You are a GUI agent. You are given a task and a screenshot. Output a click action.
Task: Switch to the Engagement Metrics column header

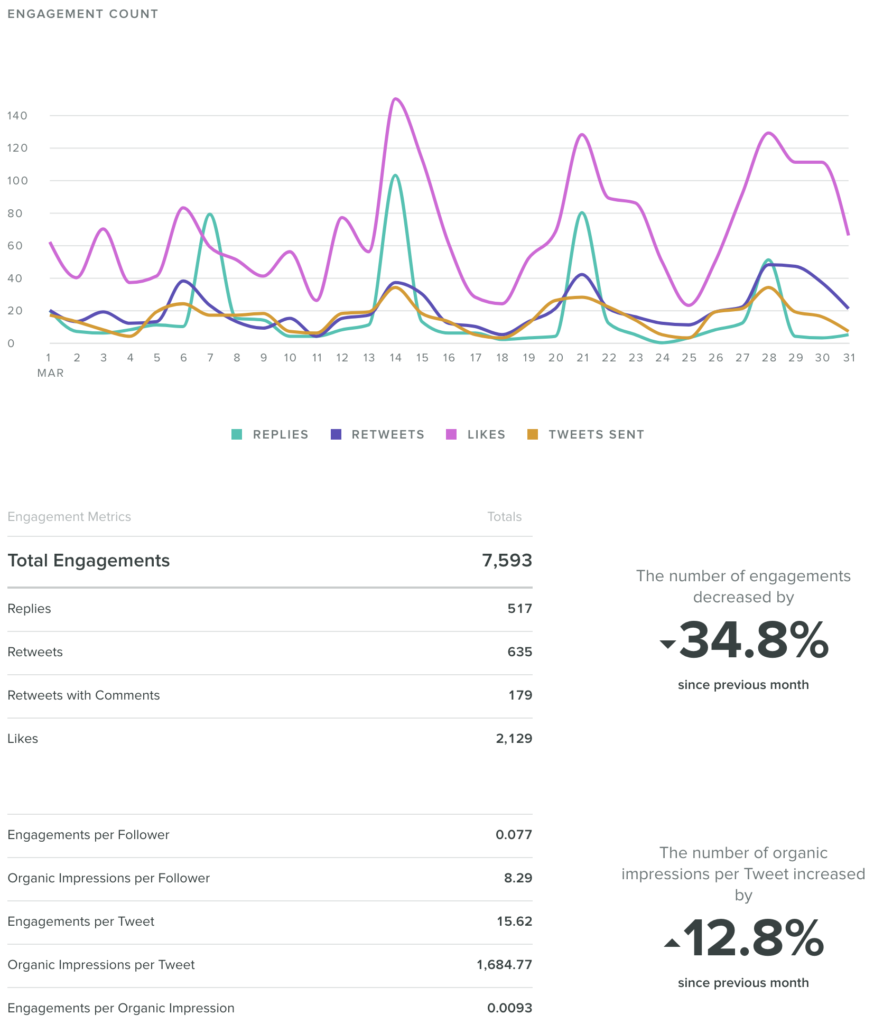(69, 517)
